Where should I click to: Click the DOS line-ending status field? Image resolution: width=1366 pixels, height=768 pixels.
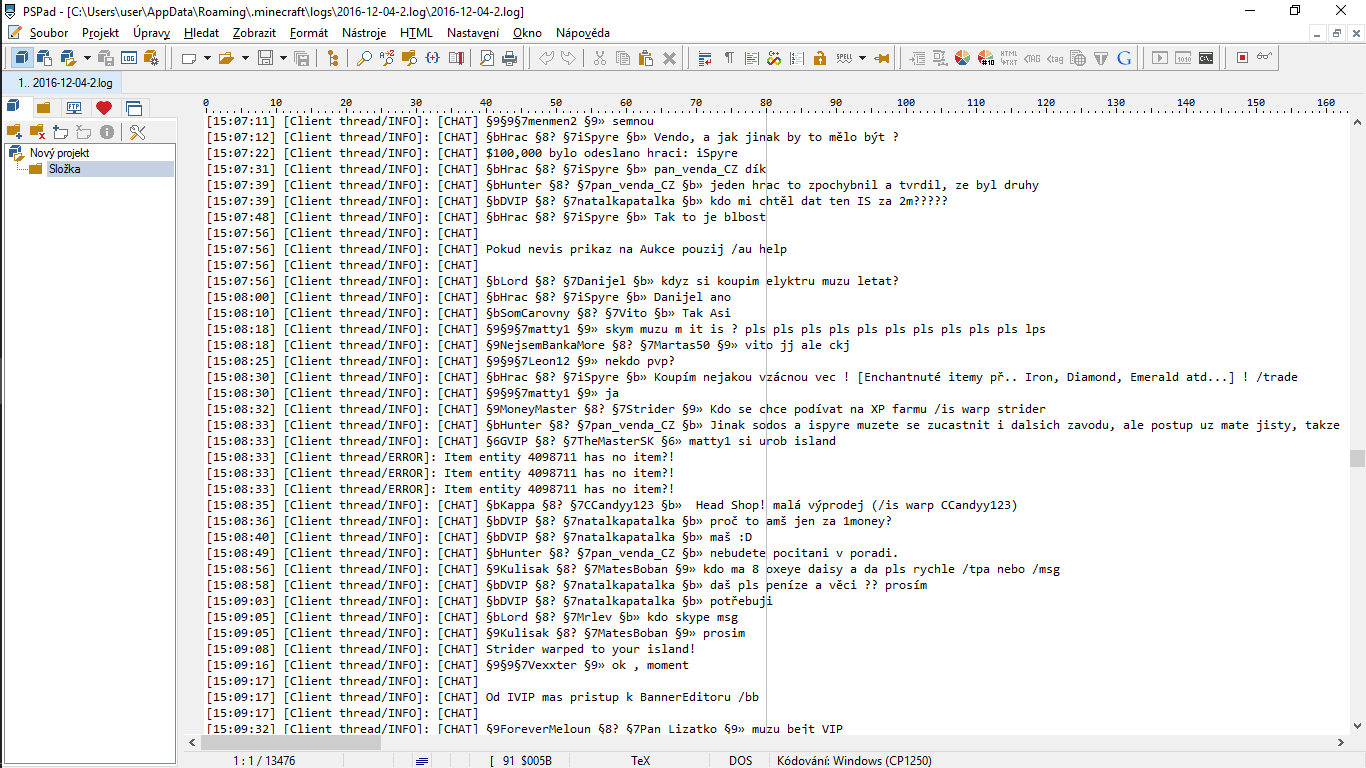click(x=740, y=760)
